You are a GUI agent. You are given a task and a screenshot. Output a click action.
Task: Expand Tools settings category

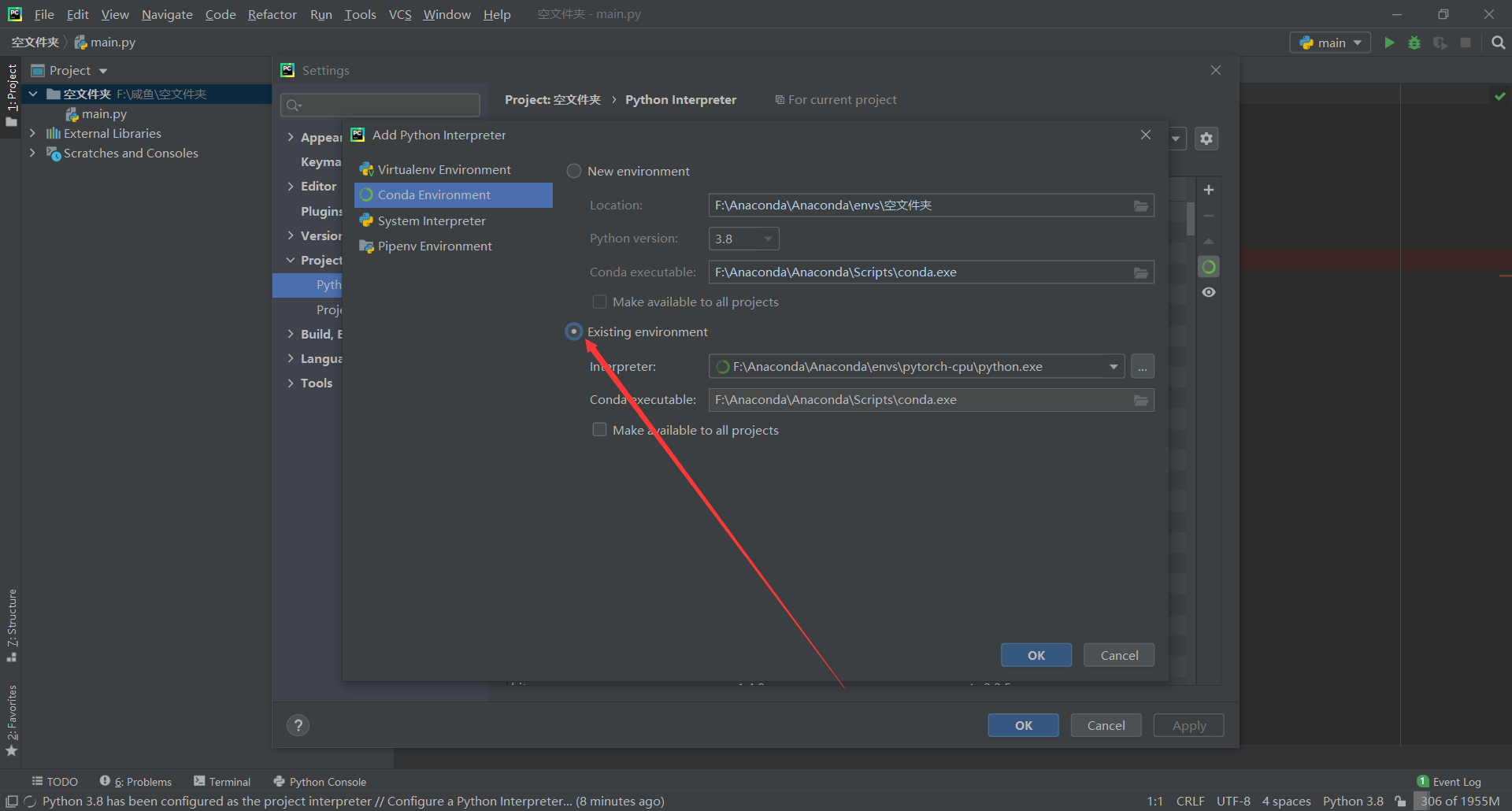[291, 383]
